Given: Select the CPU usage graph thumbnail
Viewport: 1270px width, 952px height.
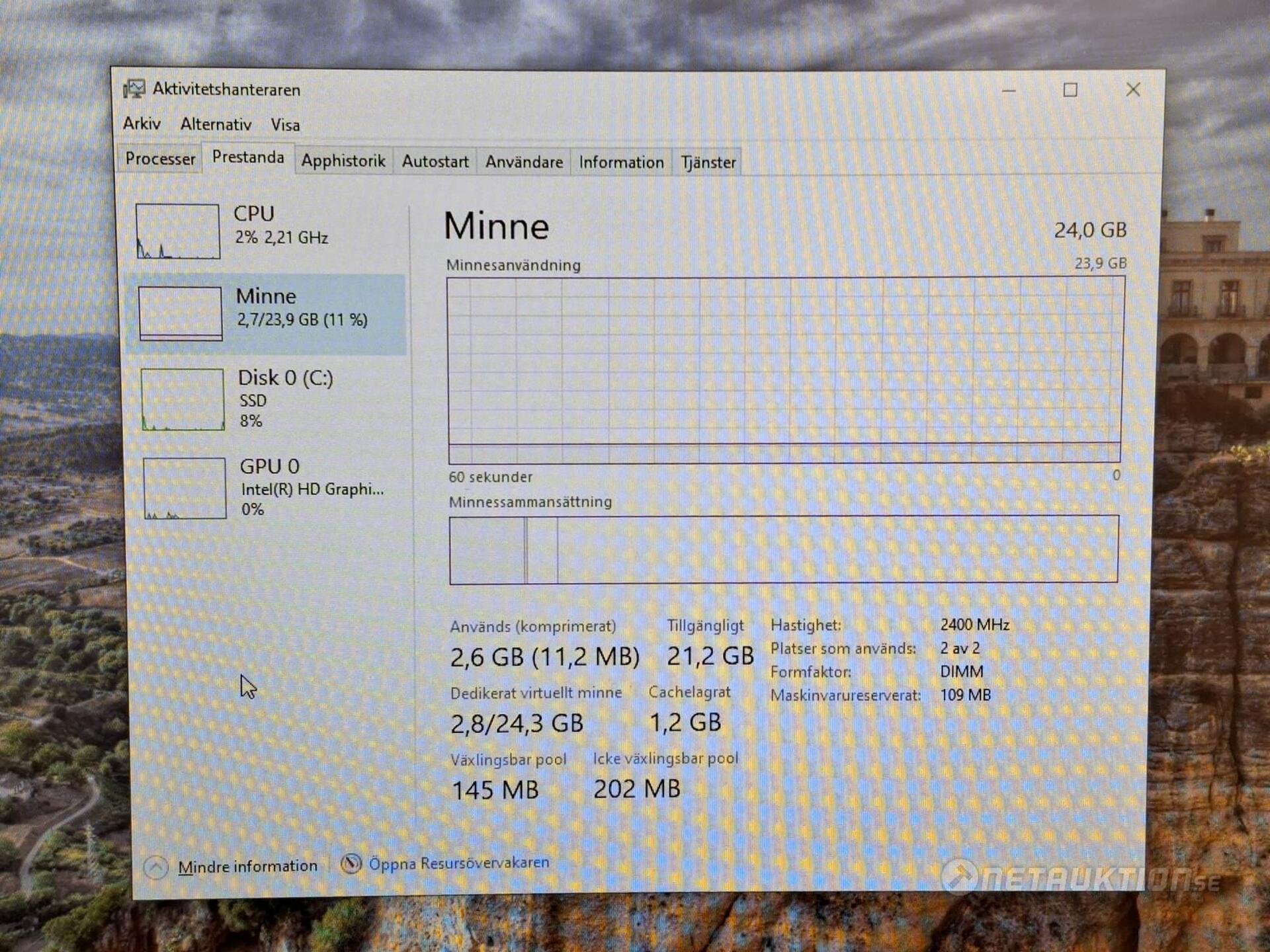Looking at the screenshot, I should 178,231.
